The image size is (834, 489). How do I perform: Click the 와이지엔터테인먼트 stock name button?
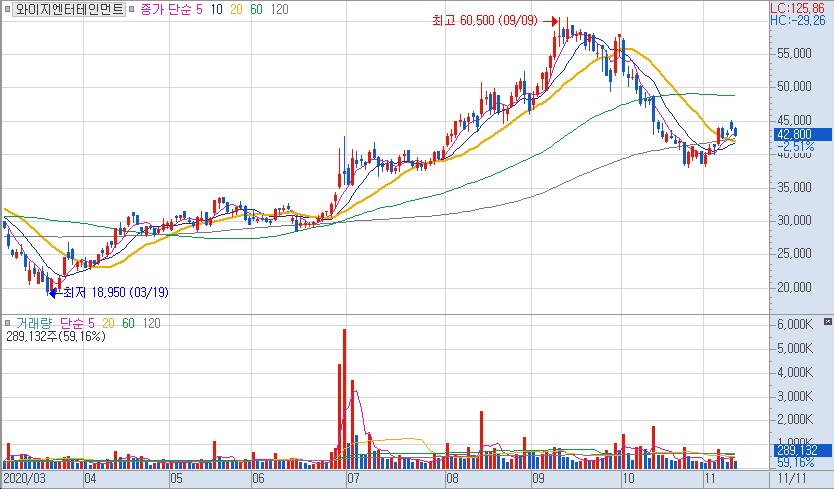69,9
